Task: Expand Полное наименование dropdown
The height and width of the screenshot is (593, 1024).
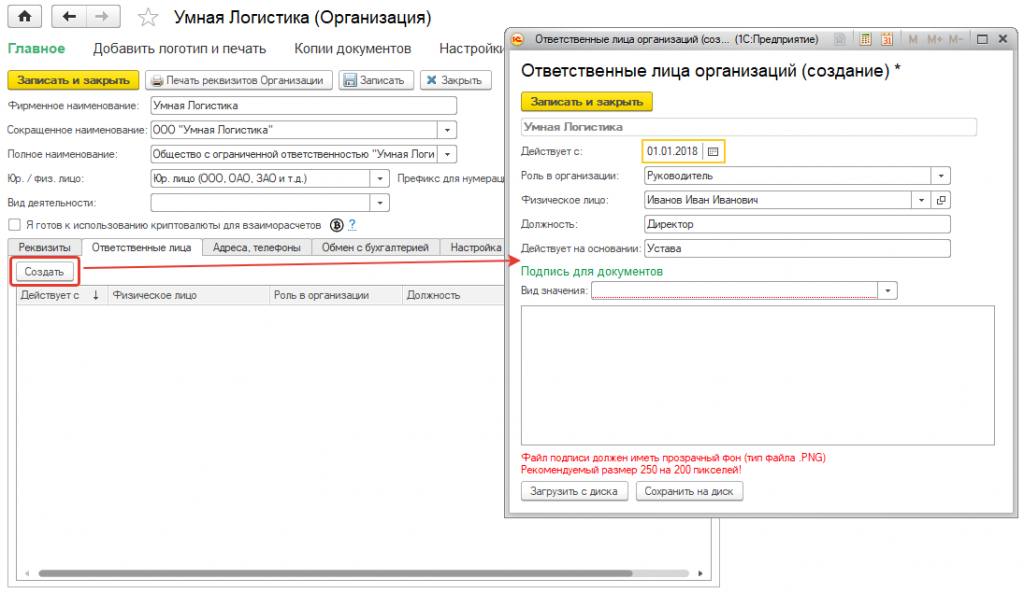Action: coord(447,155)
